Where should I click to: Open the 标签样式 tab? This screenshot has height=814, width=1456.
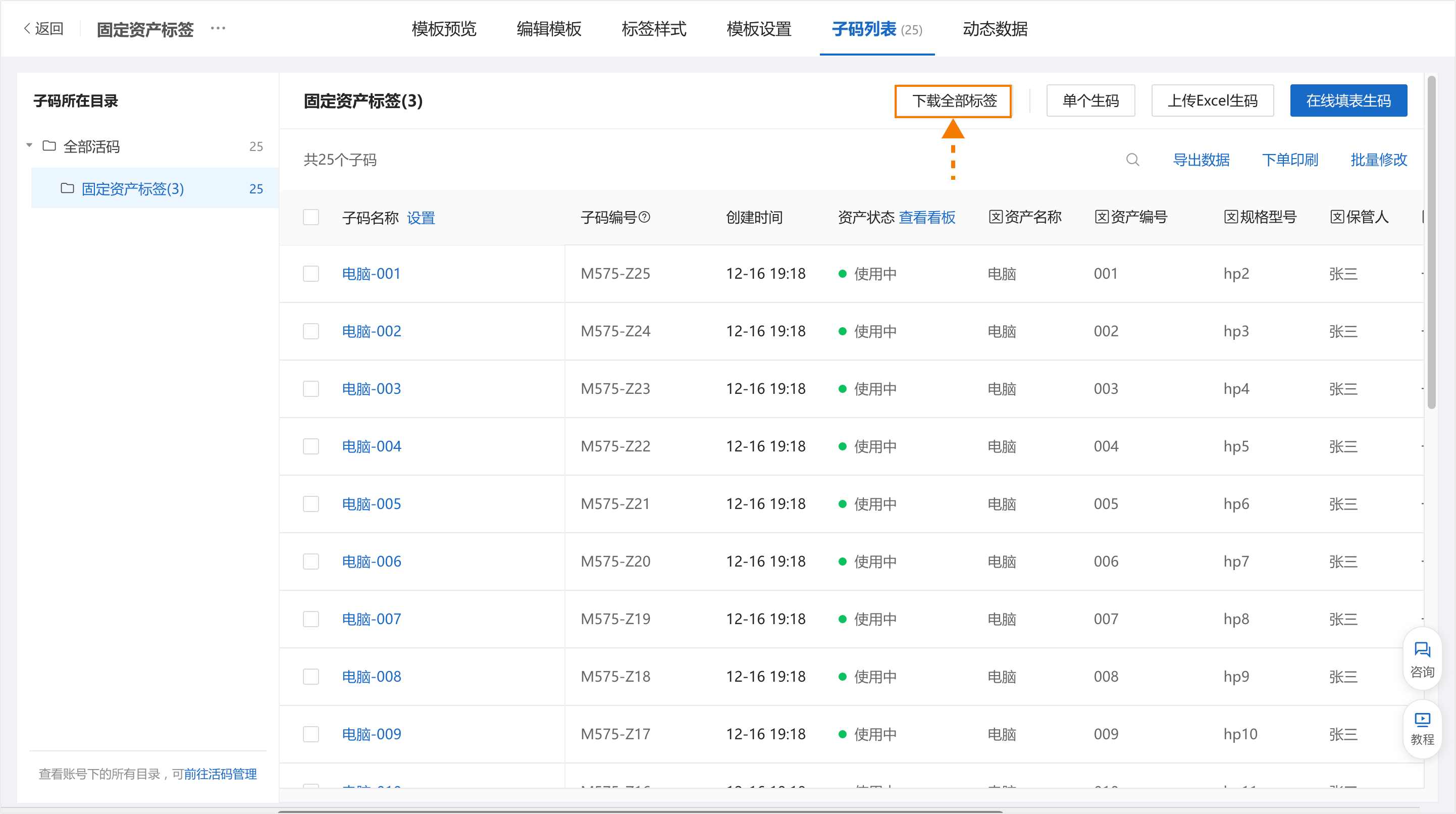click(654, 29)
